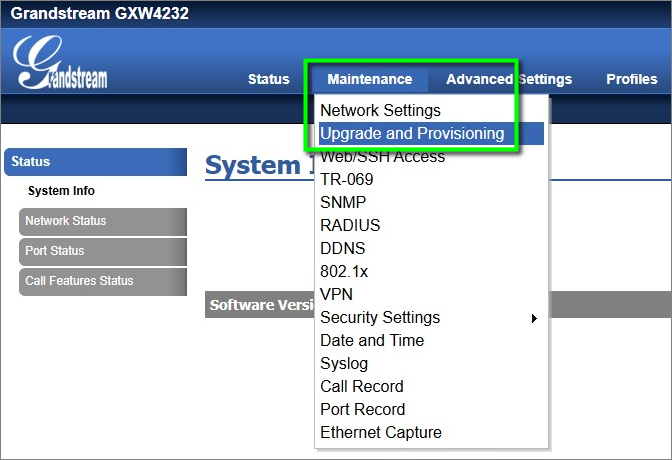Open the Maintenance menu tab
The height and width of the screenshot is (460, 672).
click(369, 80)
